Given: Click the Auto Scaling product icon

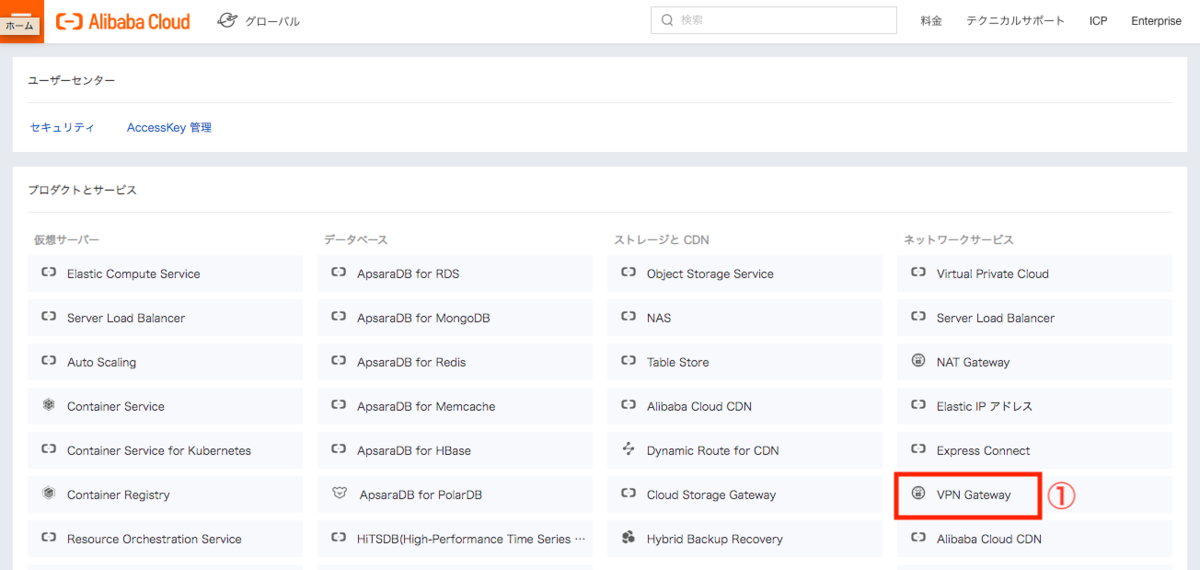Looking at the screenshot, I should pos(48,361).
